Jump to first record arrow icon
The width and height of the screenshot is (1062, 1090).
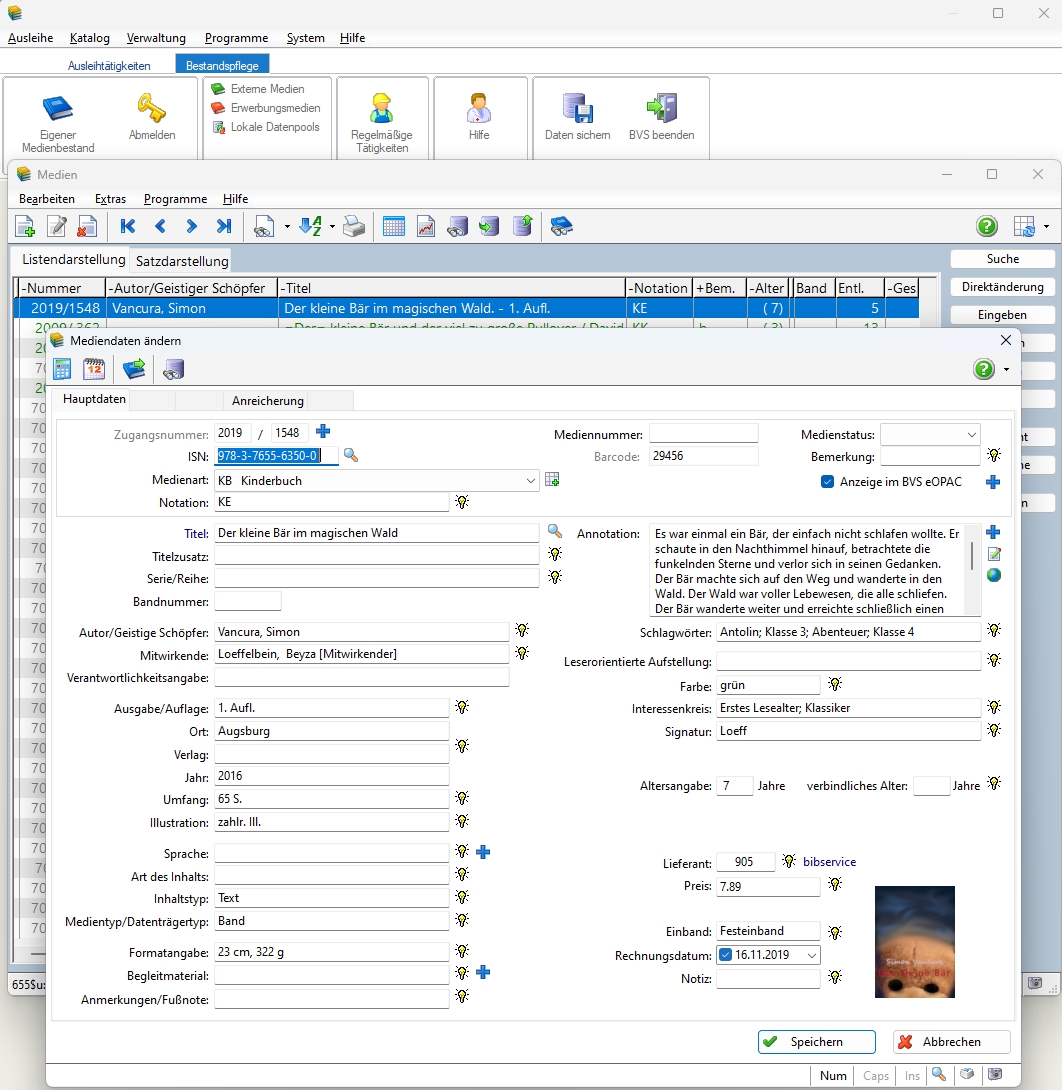[x=127, y=227]
